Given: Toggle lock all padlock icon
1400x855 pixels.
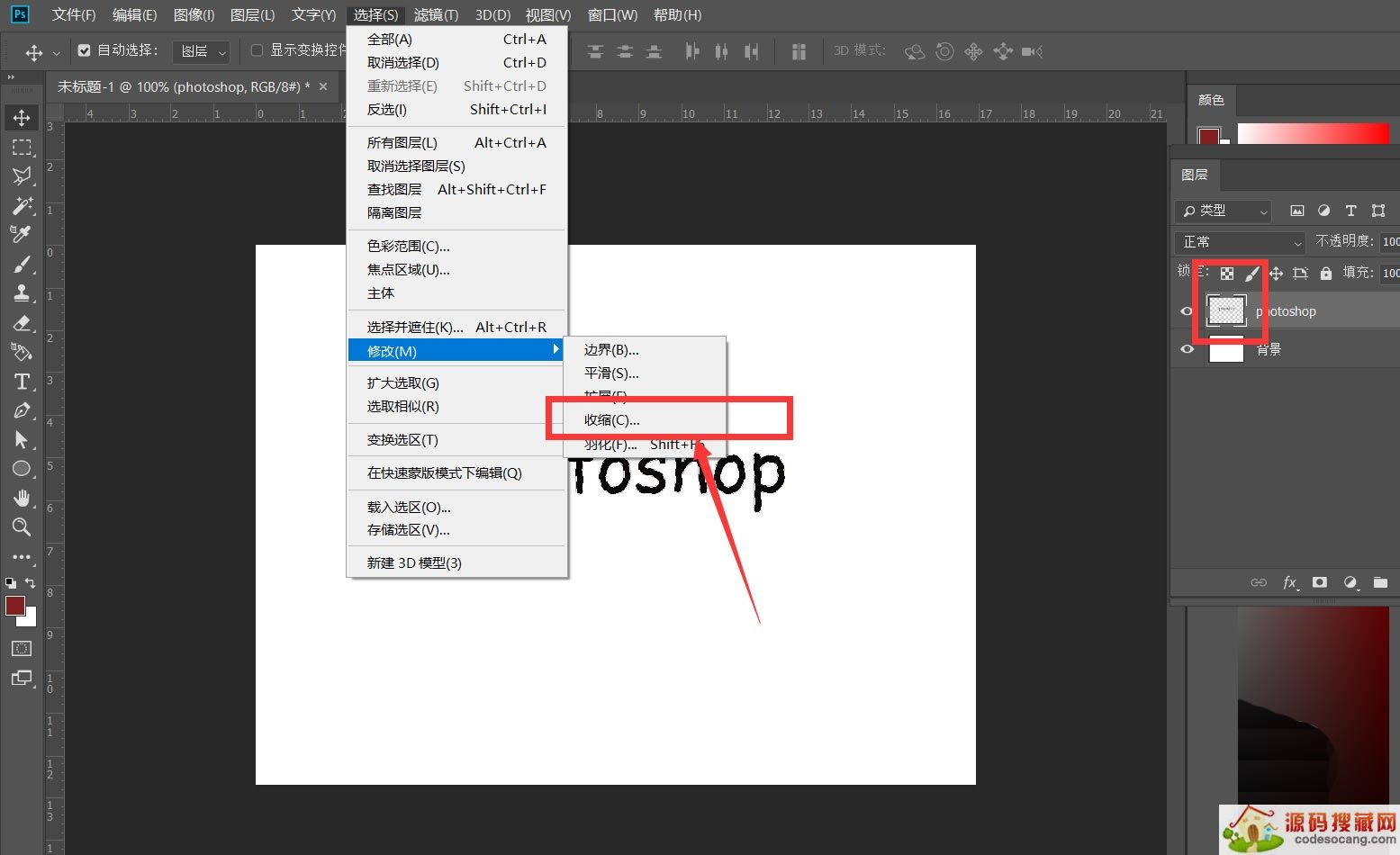Looking at the screenshot, I should point(1325,274).
